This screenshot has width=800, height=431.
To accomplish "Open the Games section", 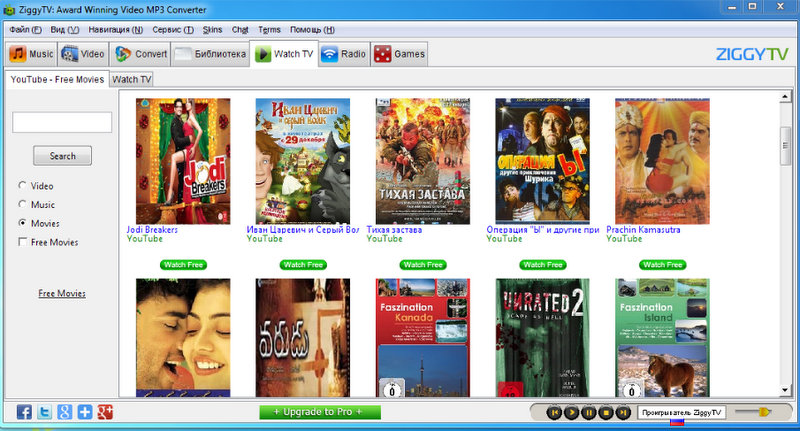I will tap(399, 54).
